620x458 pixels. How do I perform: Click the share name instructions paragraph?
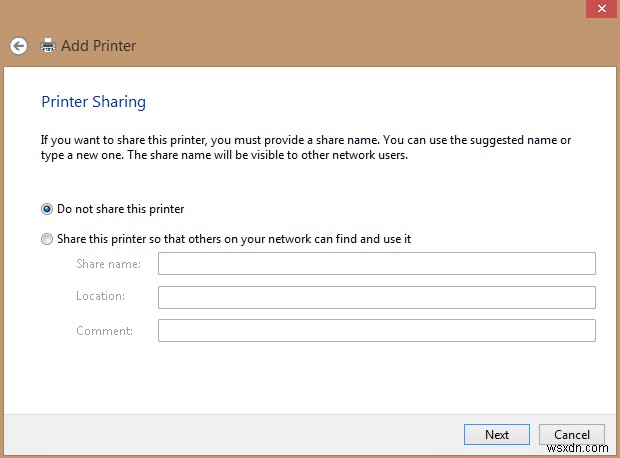tap(305, 147)
